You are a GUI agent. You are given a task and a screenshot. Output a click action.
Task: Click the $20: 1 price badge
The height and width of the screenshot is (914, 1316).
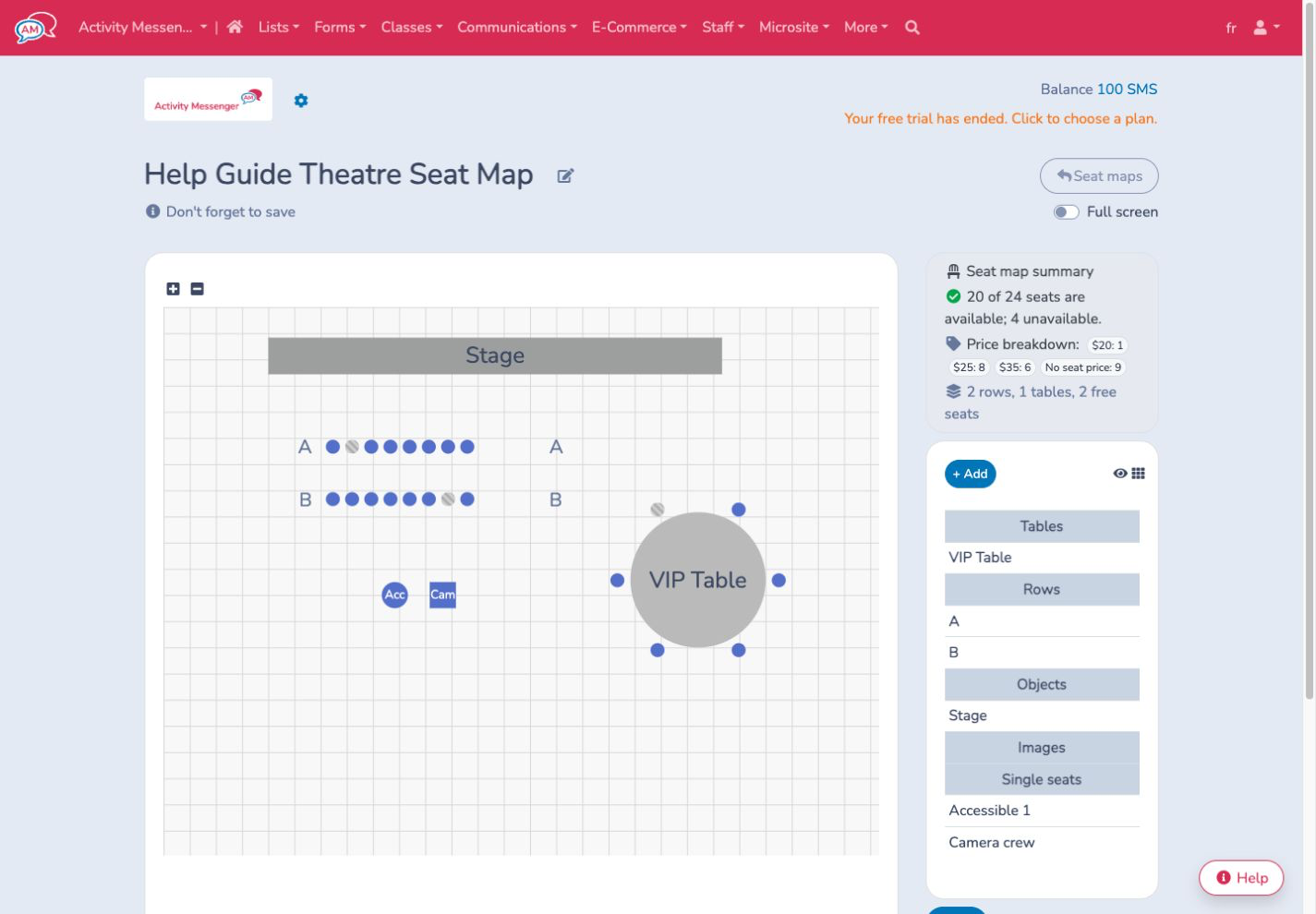(x=1107, y=345)
